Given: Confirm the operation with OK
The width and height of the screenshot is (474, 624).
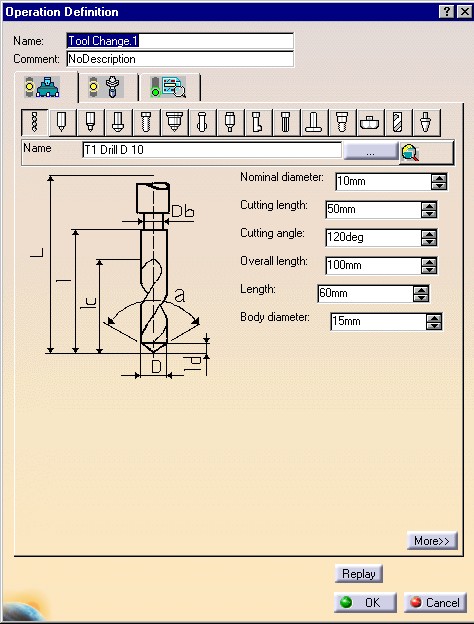Looking at the screenshot, I should tap(365, 603).
